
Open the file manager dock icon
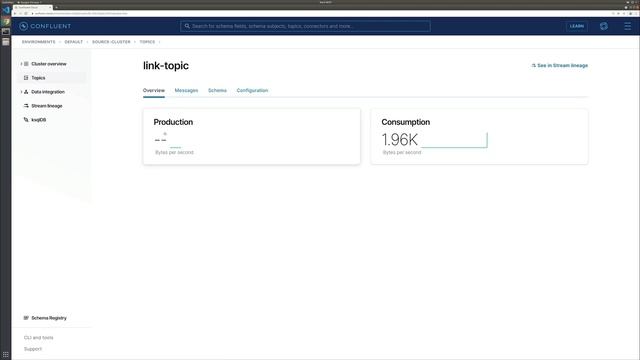click(x=6, y=42)
